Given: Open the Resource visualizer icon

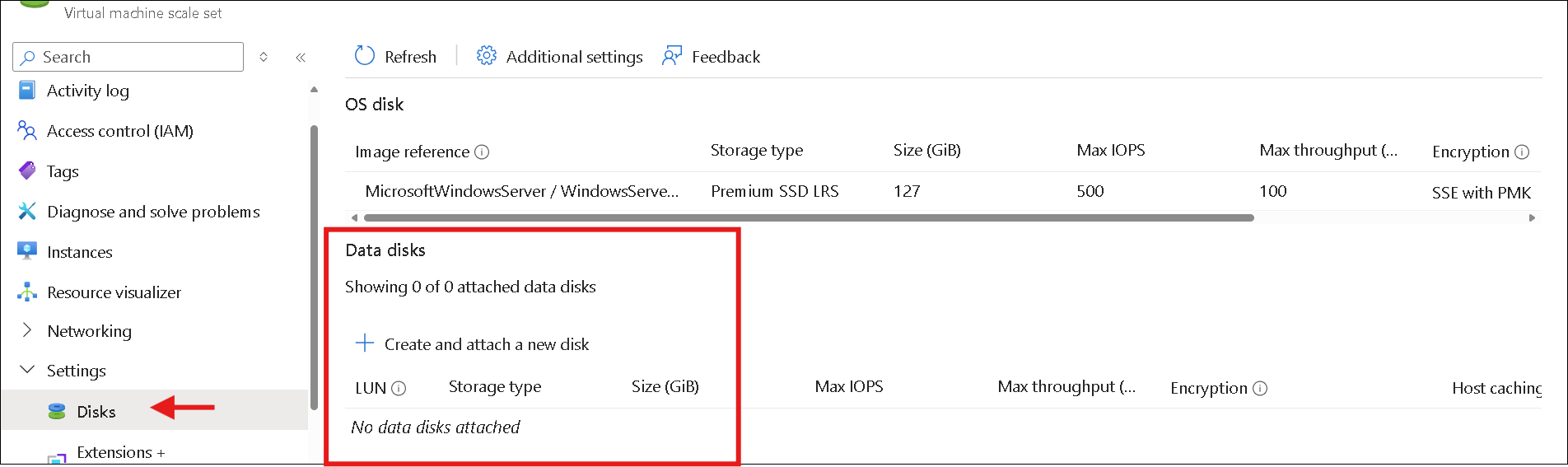Looking at the screenshot, I should coord(27,292).
